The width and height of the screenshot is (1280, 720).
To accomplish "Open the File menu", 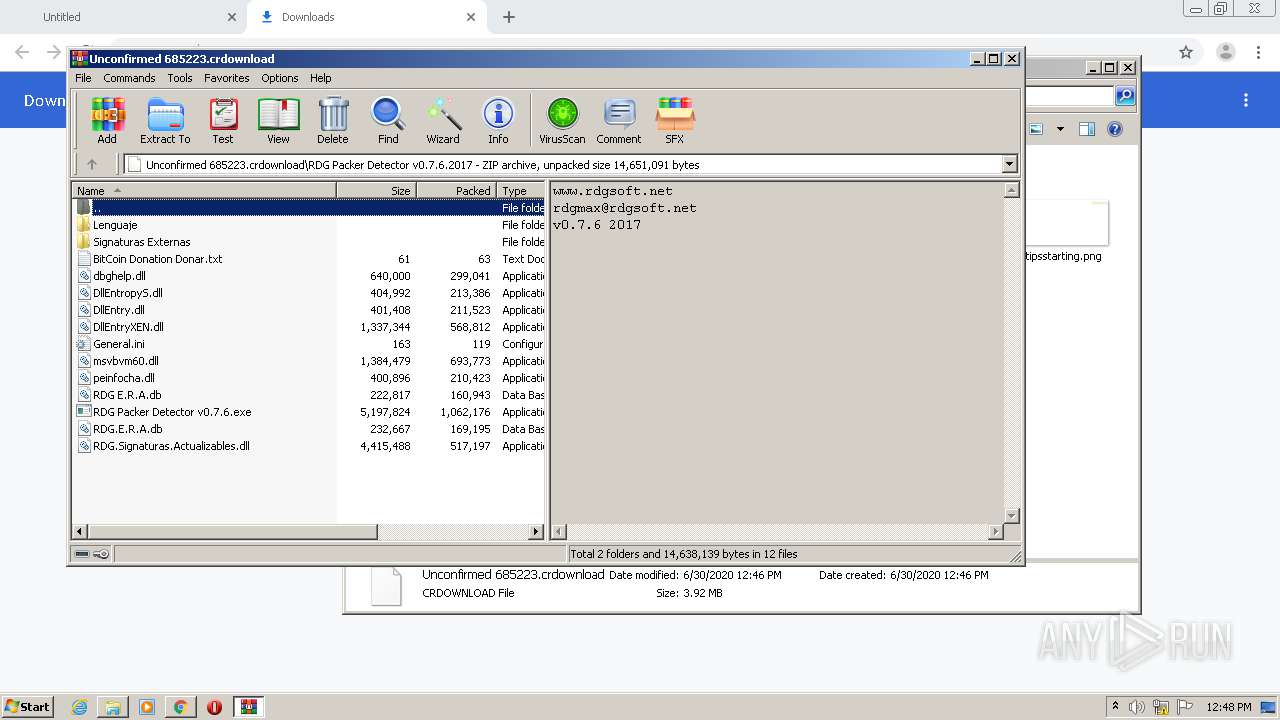I will pos(83,78).
